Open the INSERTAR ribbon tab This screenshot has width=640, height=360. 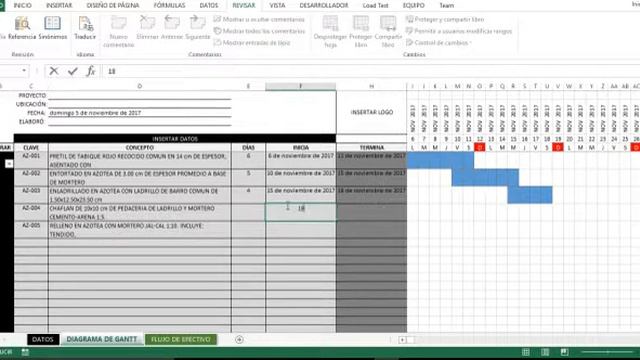pos(59,5)
